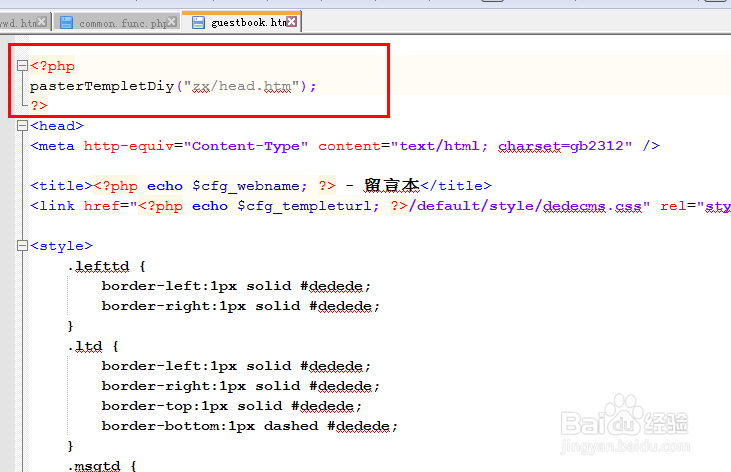Click the standalone closing ?> tag
The width and height of the screenshot is (731, 472).
pos(39,106)
